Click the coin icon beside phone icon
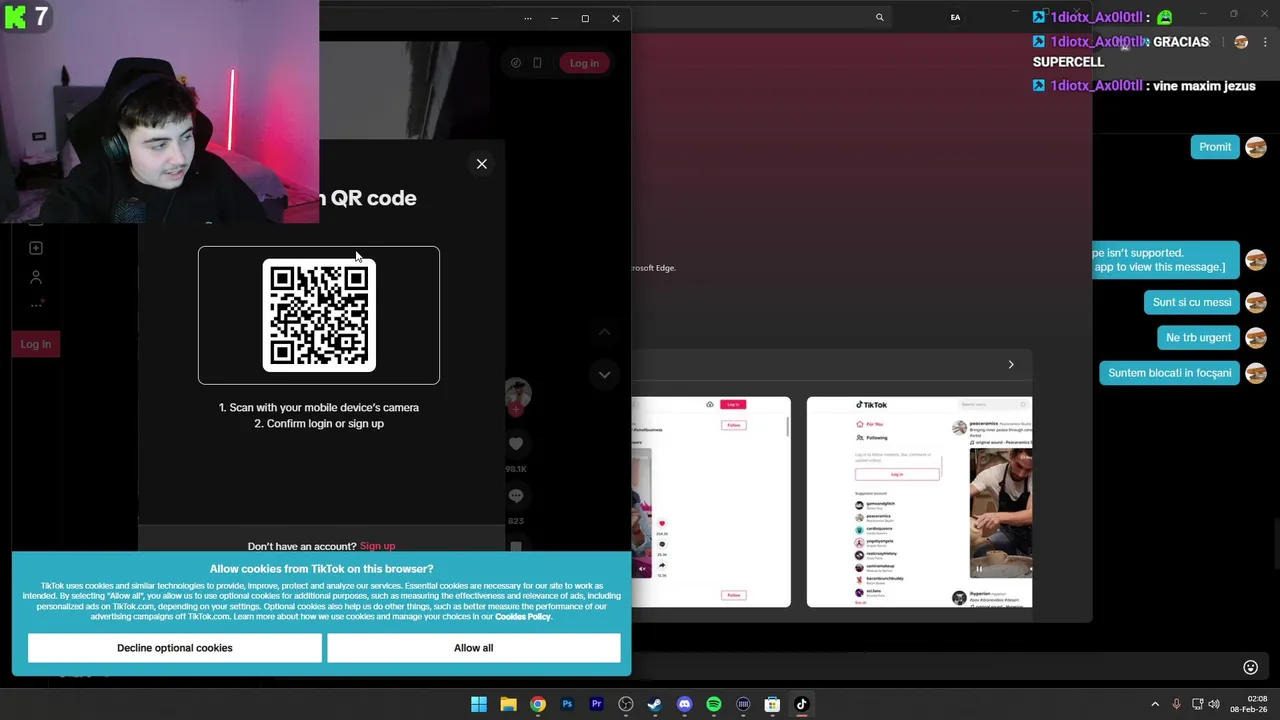1280x720 pixels. coord(515,63)
